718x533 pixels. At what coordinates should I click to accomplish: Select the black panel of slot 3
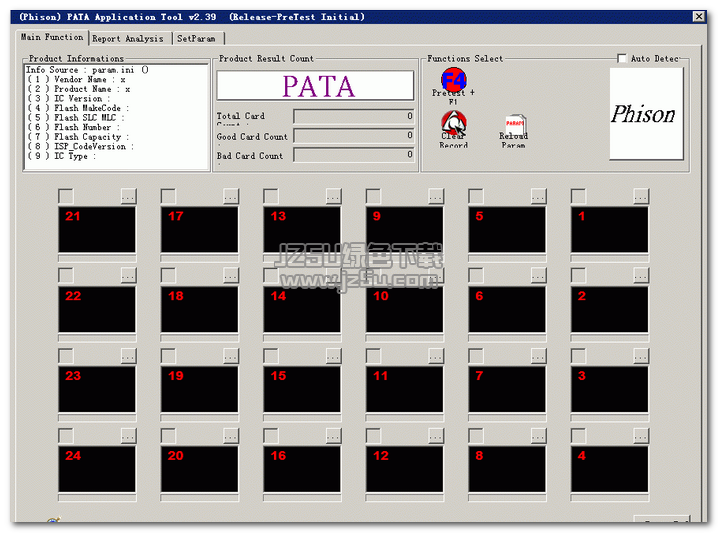[x=610, y=389]
